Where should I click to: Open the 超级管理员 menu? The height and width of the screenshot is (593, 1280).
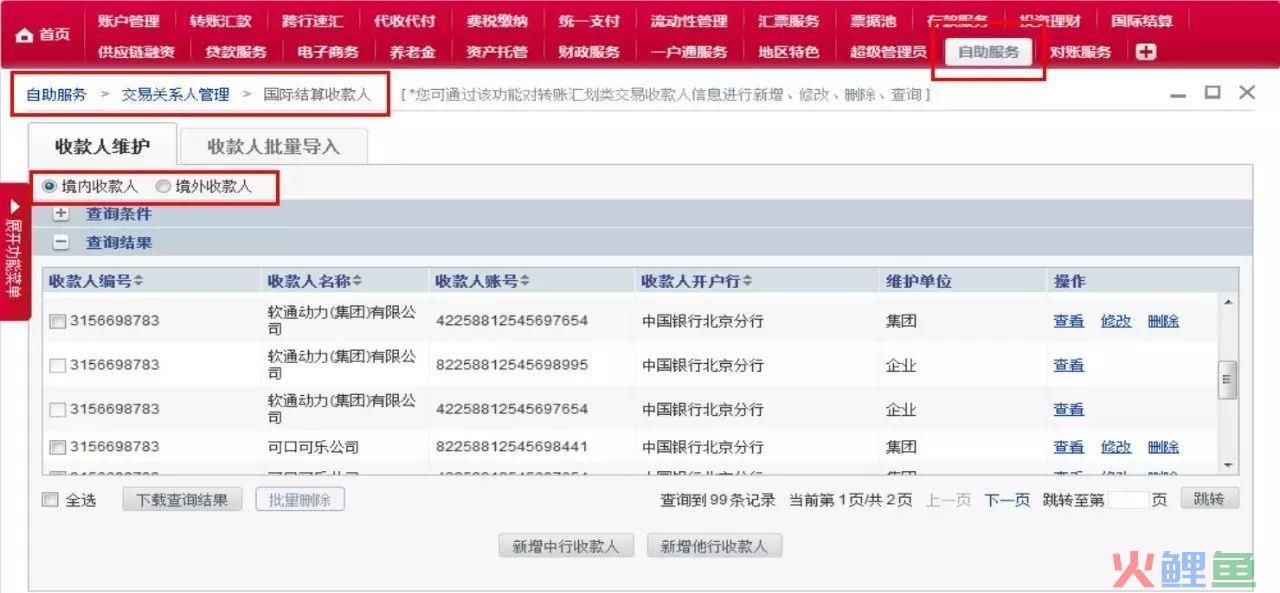pos(888,52)
